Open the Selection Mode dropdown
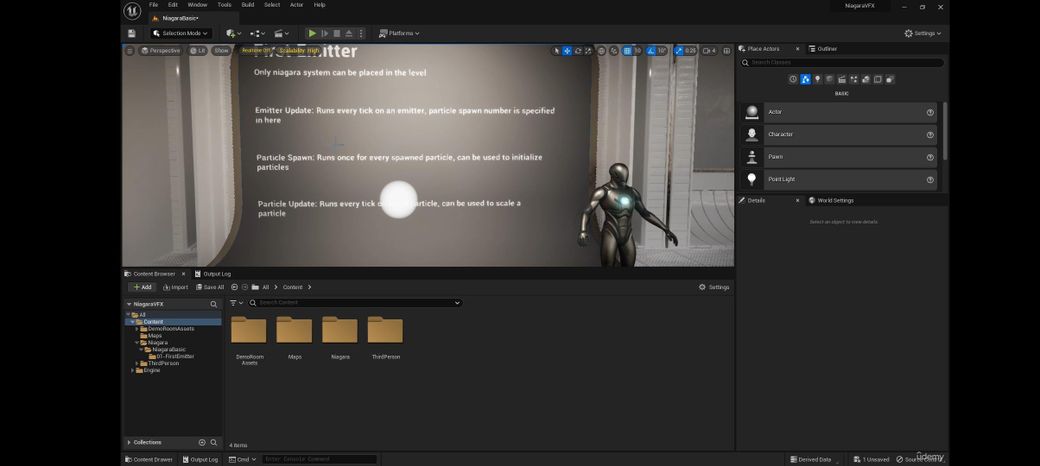 180,33
